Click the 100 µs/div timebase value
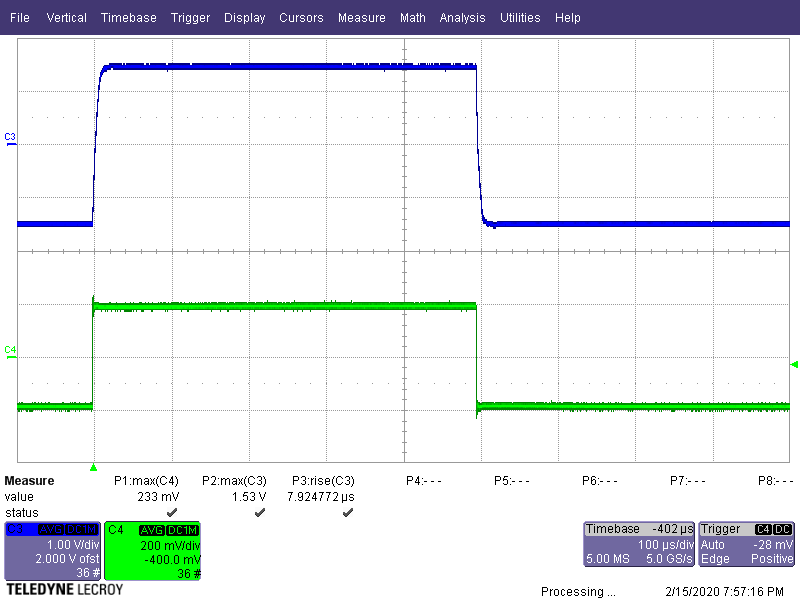800x600 pixels. point(666,544)
